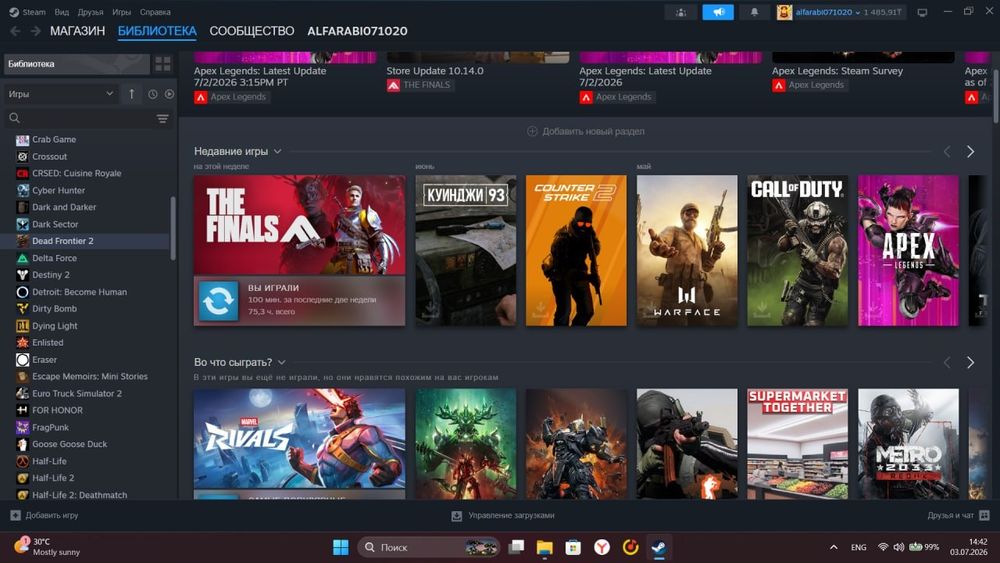1000x563 pixels.
Task: Open Marvel Rivals card
Action: [299, 444]
